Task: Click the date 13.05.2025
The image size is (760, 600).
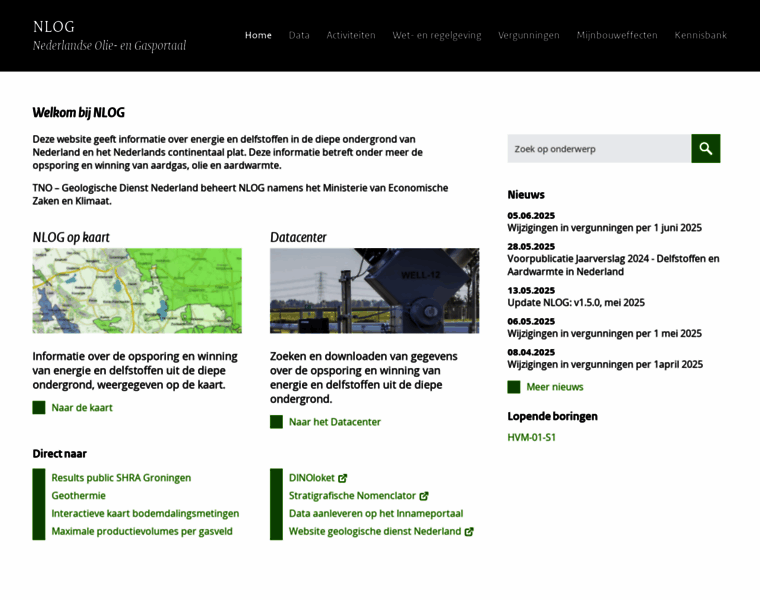Action: coord(531,291)
